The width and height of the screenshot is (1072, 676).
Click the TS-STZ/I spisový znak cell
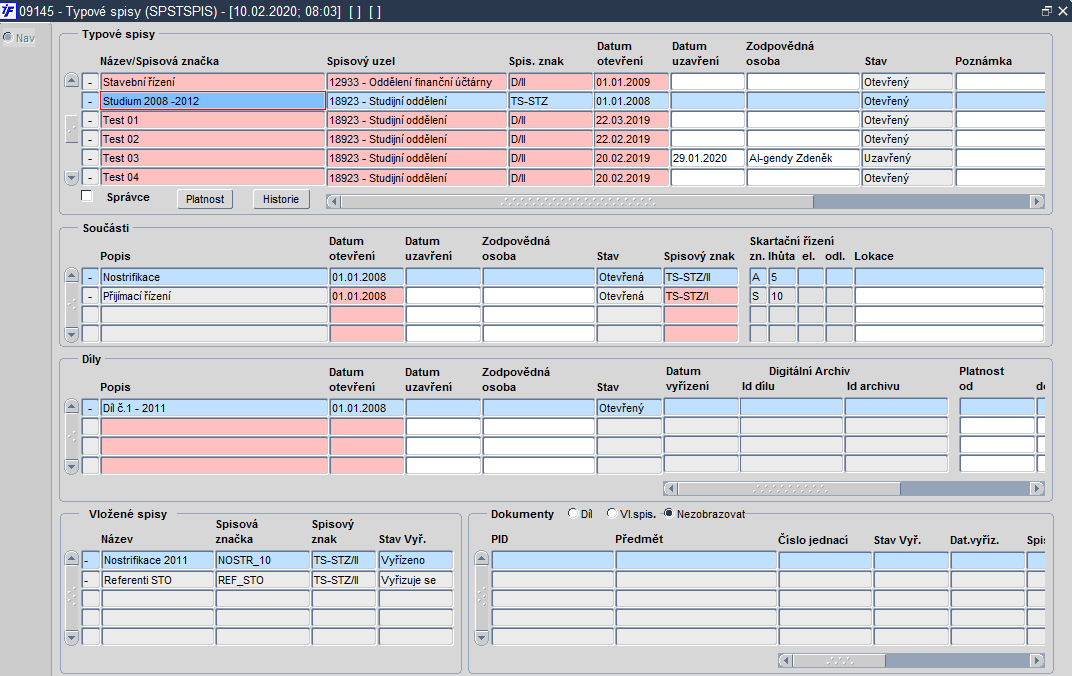coord(701,297)
